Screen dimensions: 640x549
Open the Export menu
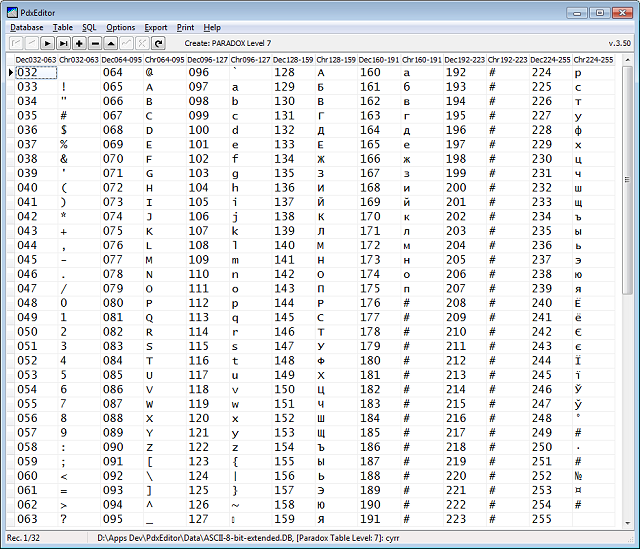tap(156, 27)
